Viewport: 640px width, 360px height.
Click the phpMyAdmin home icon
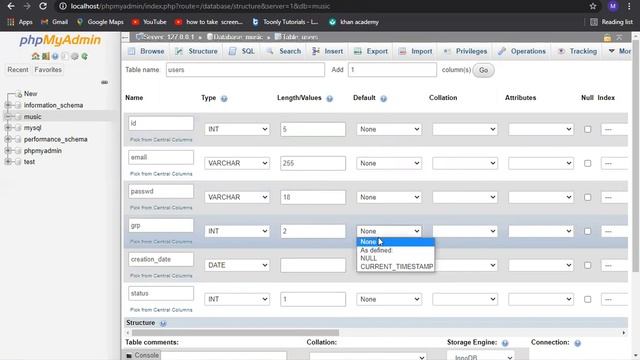tap(36, 56)
